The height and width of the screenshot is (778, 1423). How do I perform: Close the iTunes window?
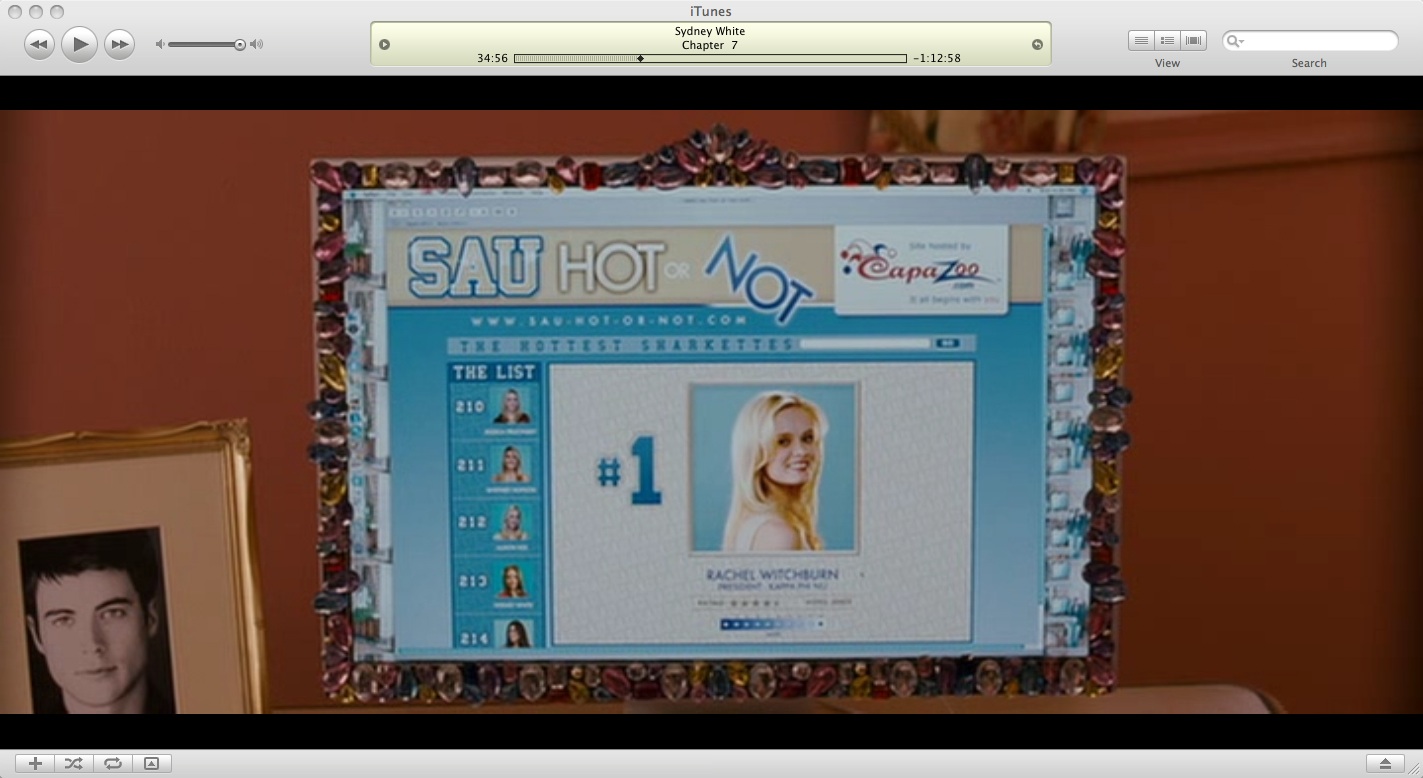15,11
